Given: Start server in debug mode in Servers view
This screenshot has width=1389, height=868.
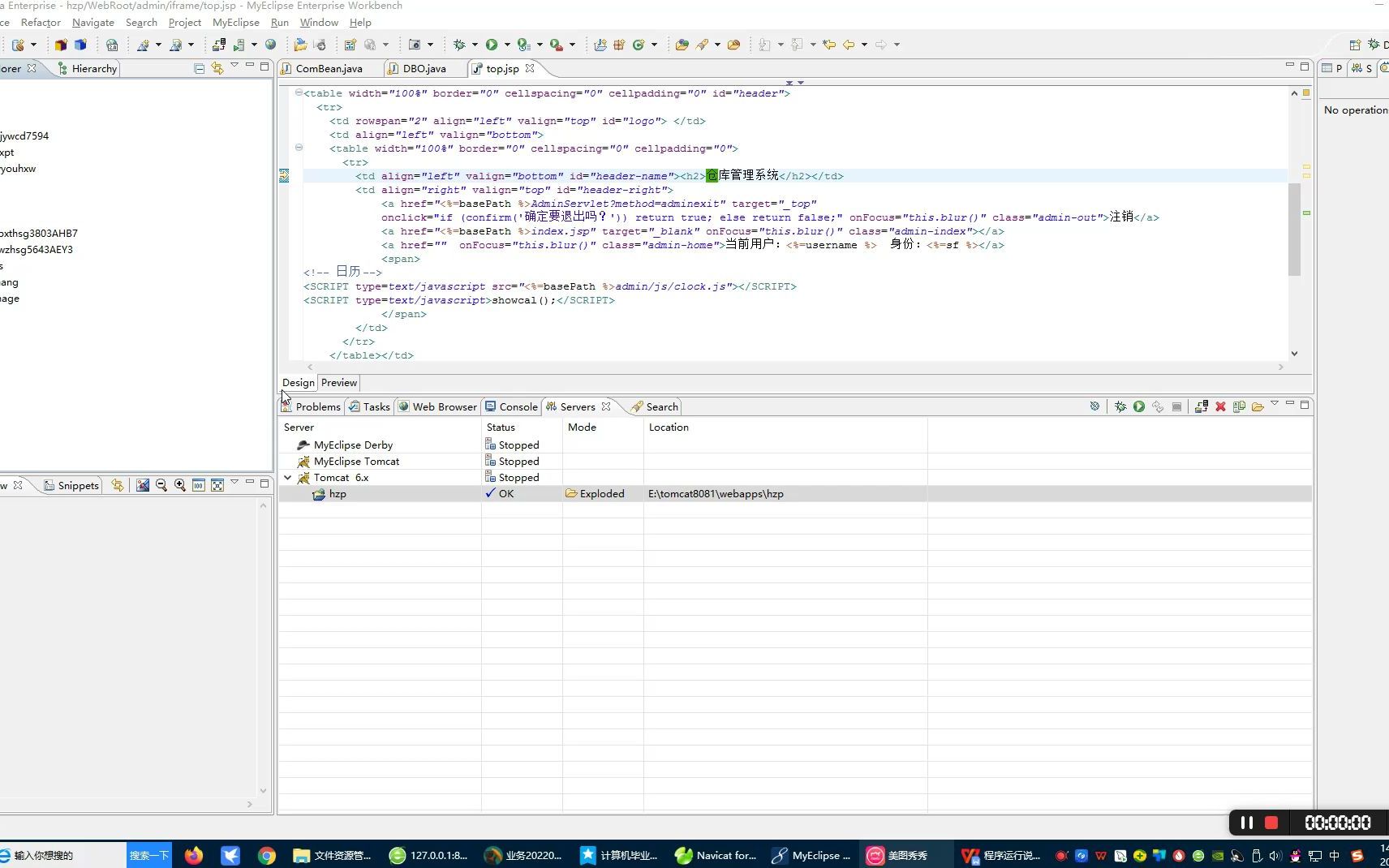Looking at the screenshot, I should point(1120,406).
